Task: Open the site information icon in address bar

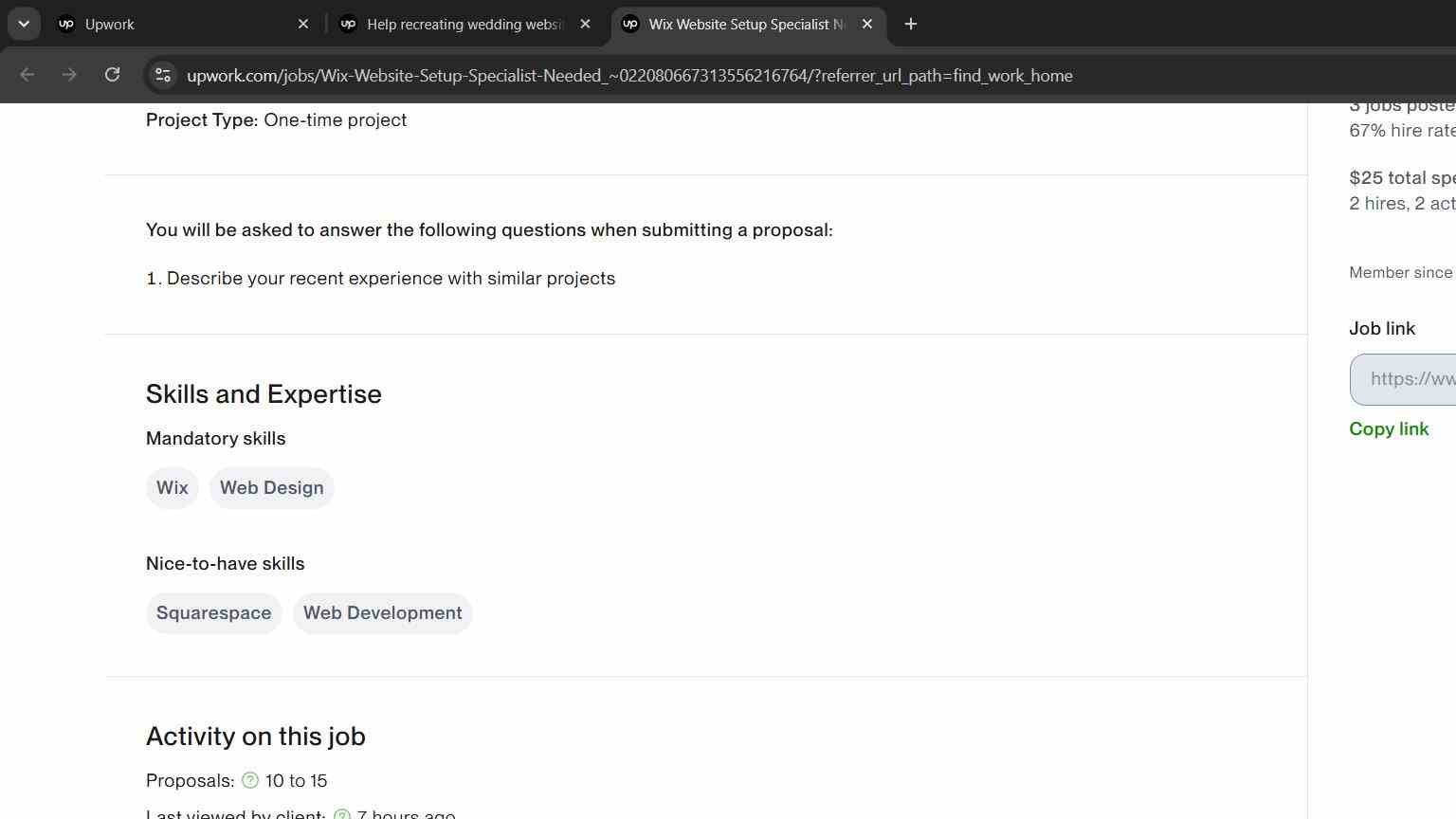Action: tap(163, 75)
